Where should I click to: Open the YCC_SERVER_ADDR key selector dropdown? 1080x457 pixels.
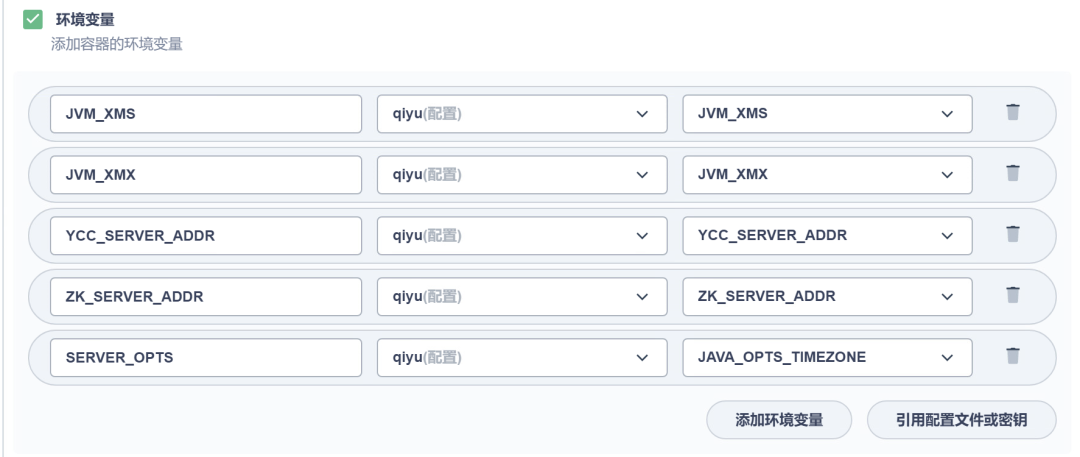827,236
